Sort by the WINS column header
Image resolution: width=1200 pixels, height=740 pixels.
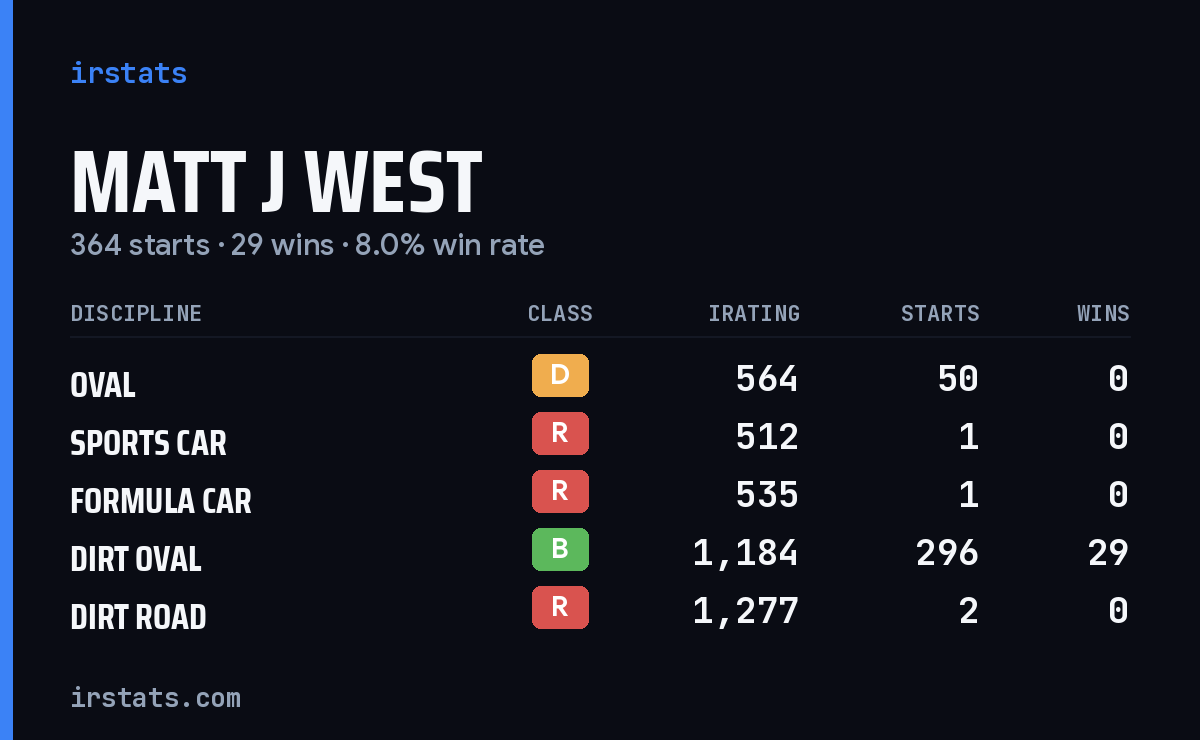(x=1103, y=314)
